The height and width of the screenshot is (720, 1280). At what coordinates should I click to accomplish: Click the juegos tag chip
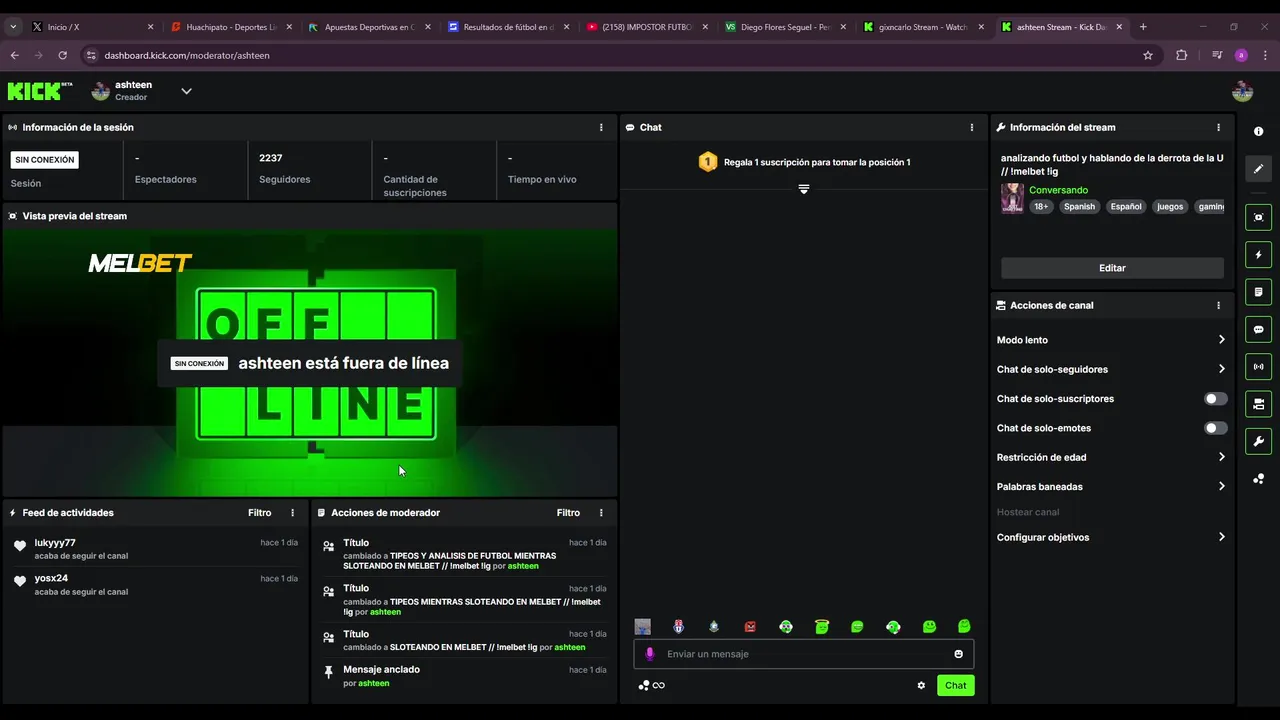tap(1170, 207)
